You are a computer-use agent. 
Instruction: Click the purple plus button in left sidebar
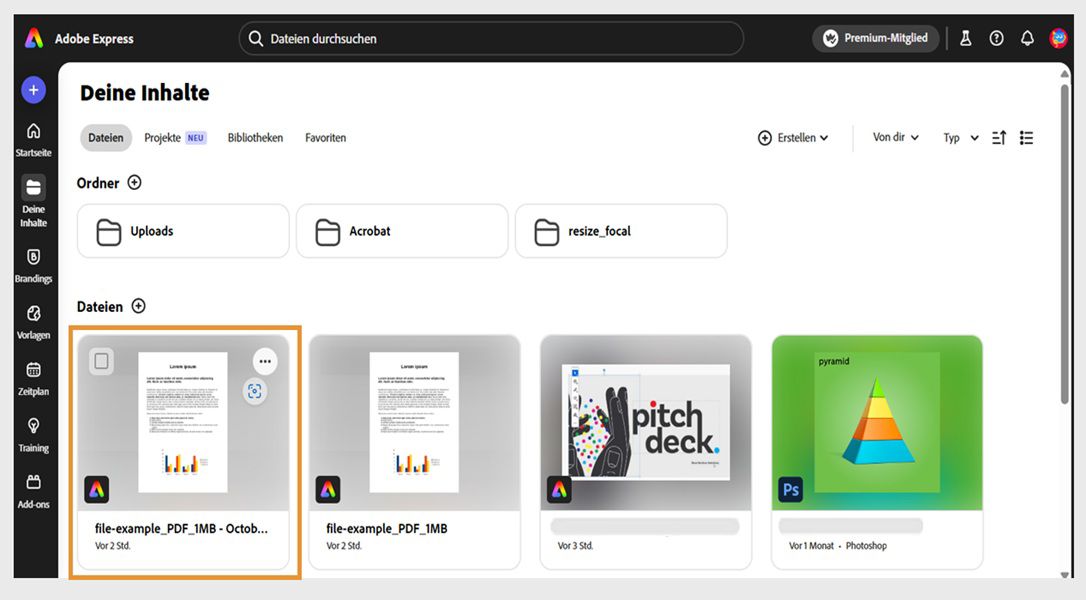click(x=33, y=89)
